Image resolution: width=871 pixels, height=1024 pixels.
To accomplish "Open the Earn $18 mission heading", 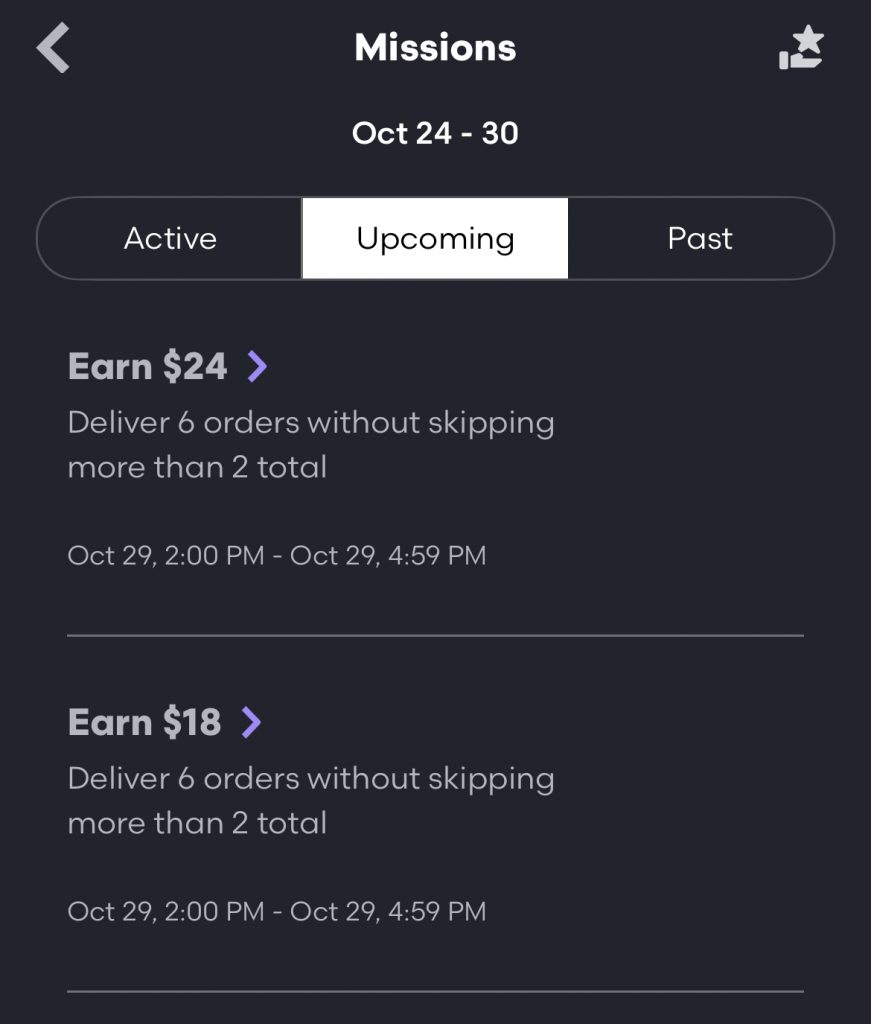I will coord(144,722).
